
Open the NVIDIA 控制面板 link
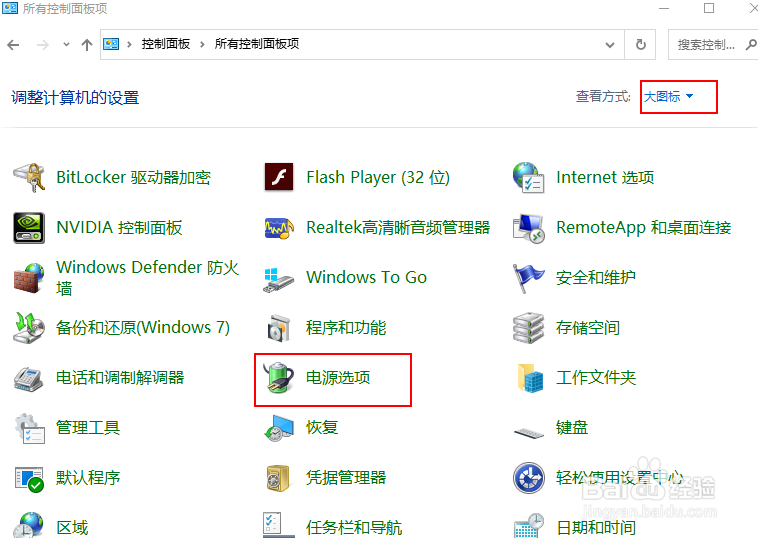click(x=119, y=228)
